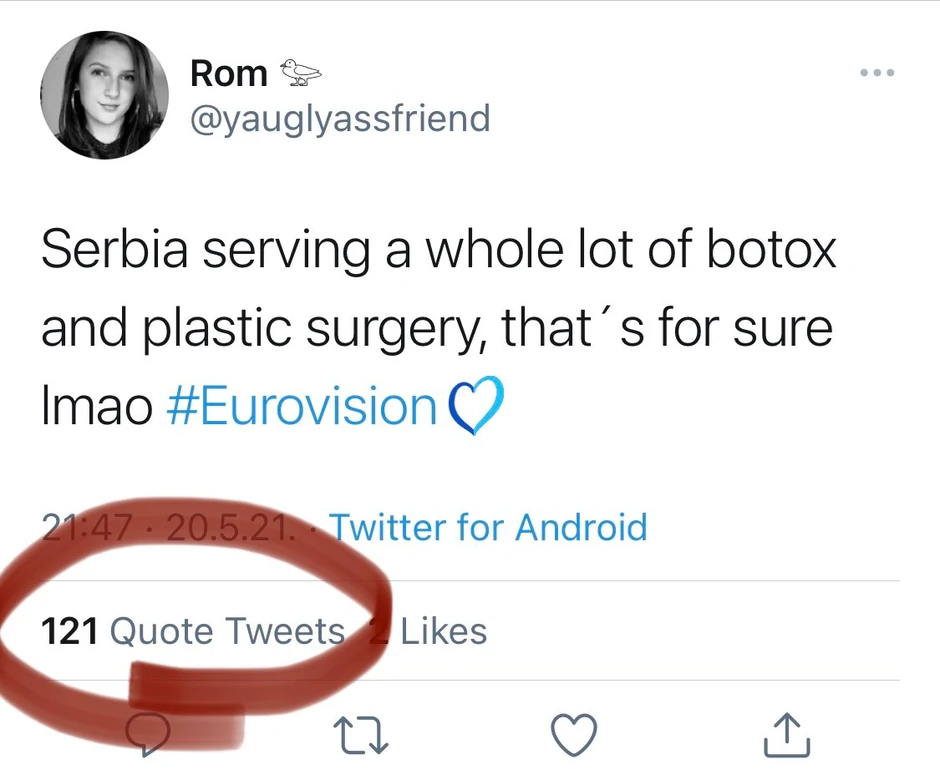Viewport: 940px width, 780px height.
Task: Click the word "lmao" in the tweet
Action: coord(96,407)
